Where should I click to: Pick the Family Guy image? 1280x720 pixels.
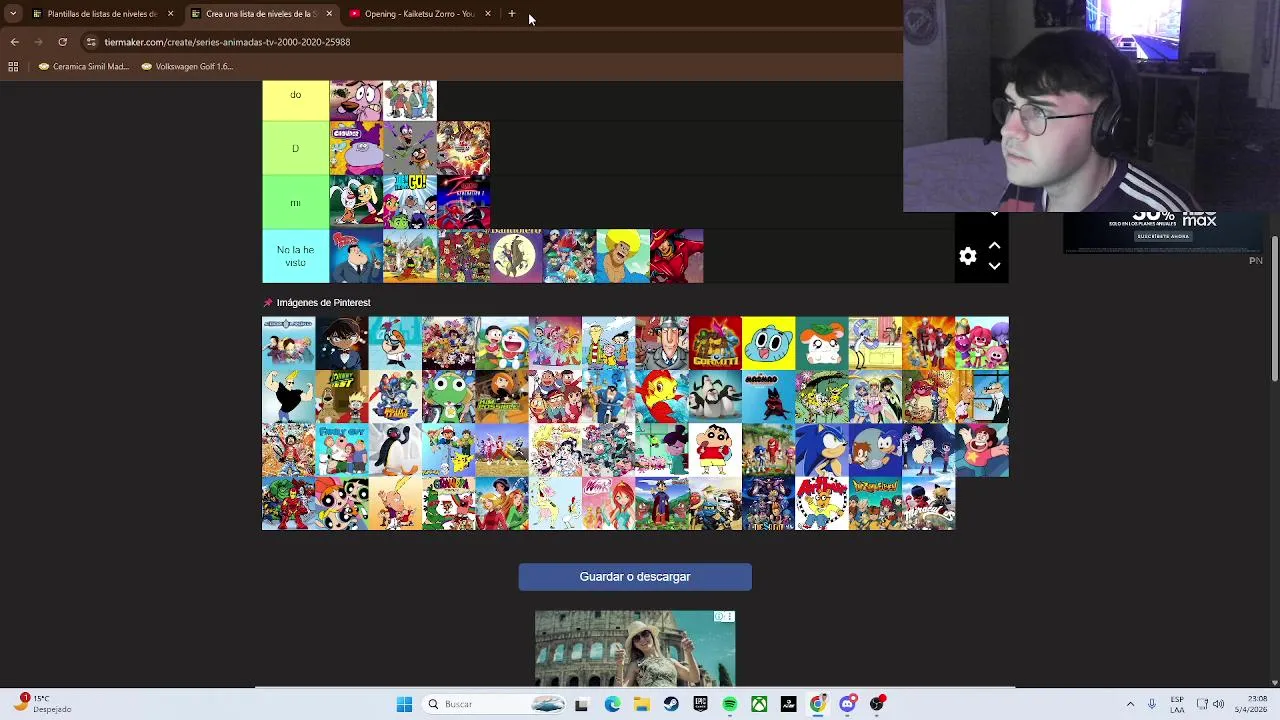click(342, 450)
